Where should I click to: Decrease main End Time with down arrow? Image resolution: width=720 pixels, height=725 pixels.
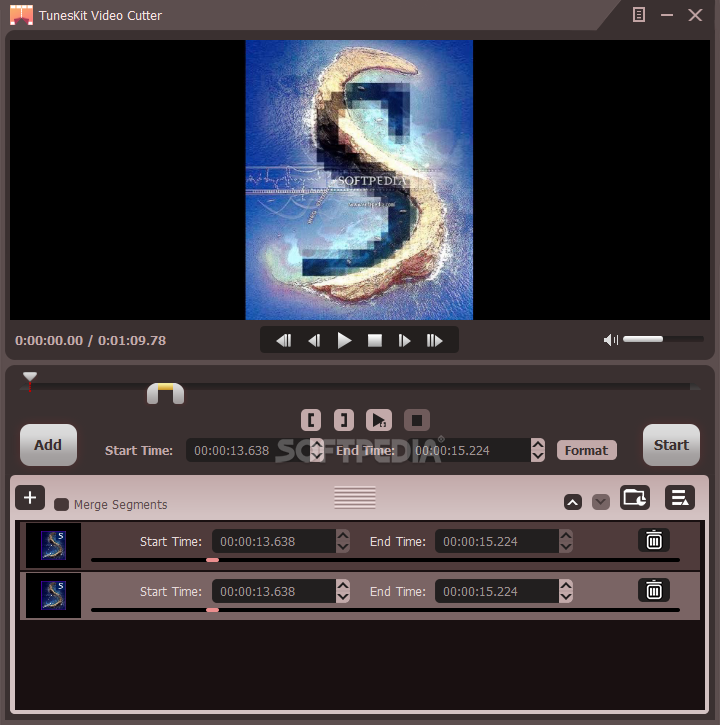[x=538, y=456]
